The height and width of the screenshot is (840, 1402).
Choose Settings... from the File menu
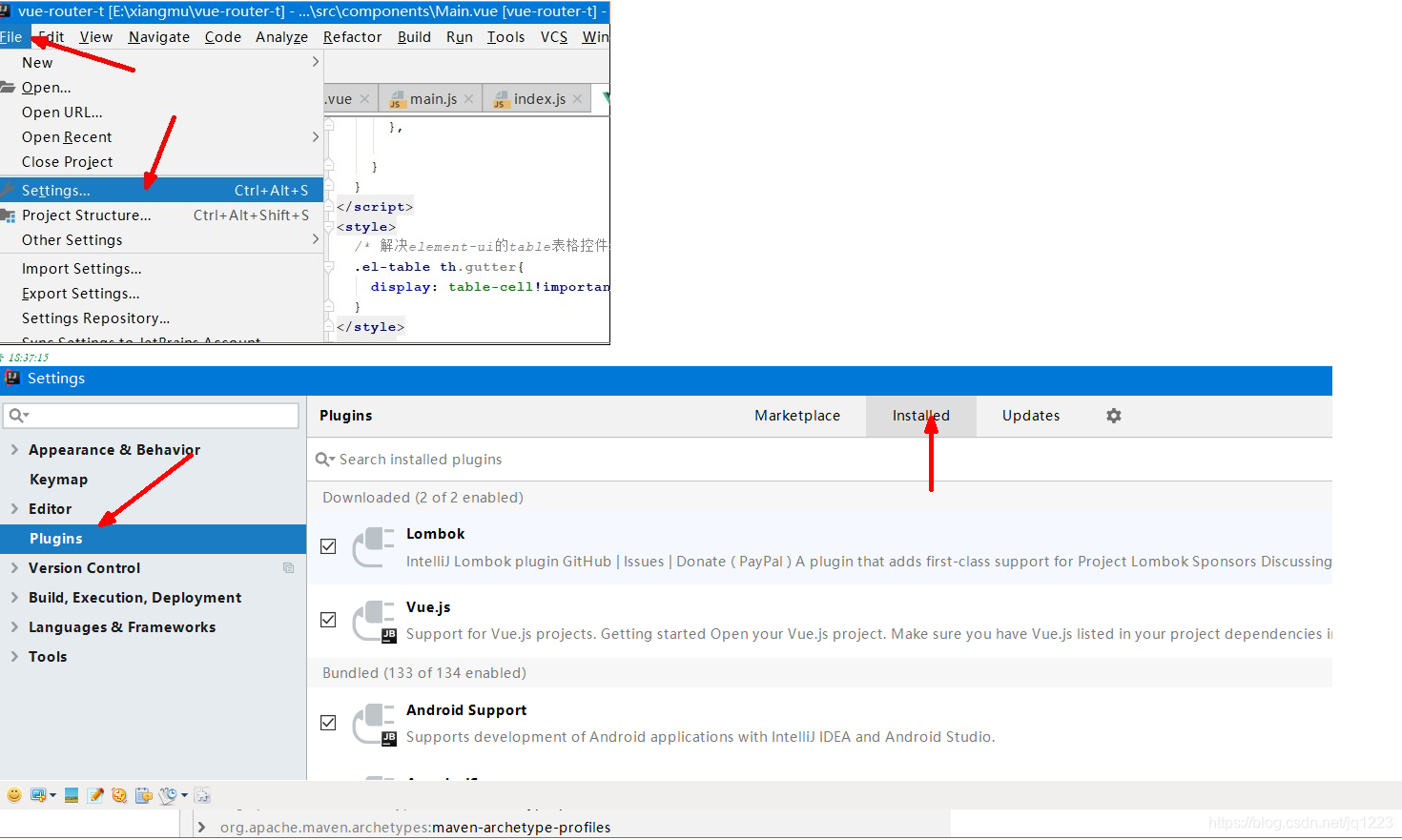[161, 191]
